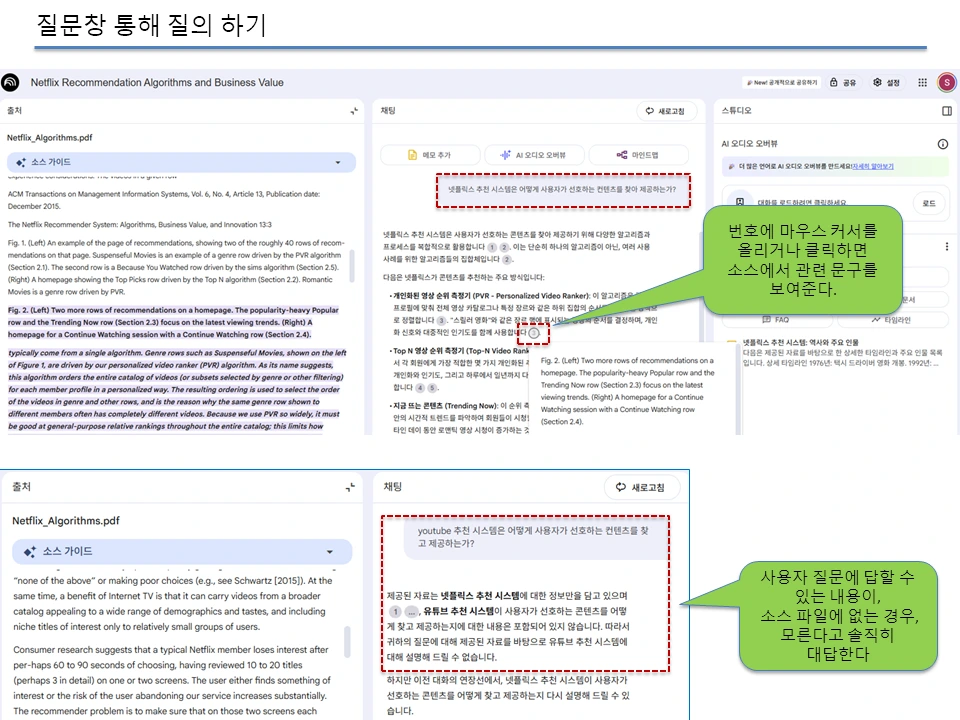Click citation 4 after 합니다 in chat
The image size is (960, 720).
click(420, 388)
